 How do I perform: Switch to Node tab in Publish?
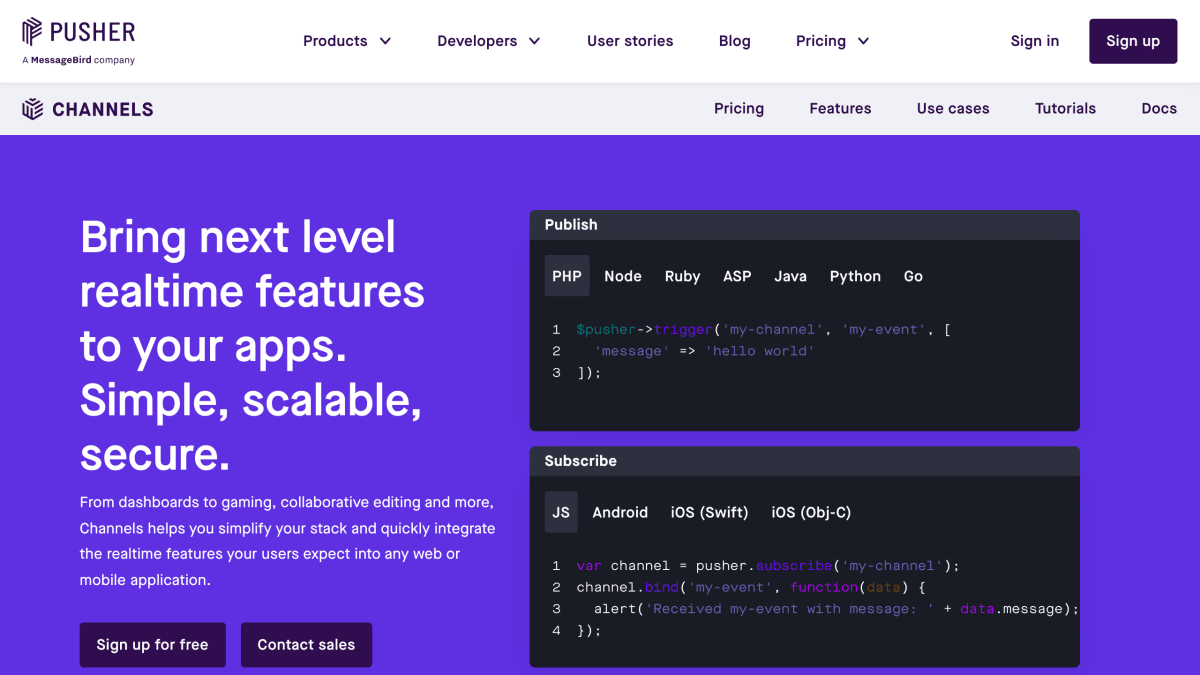pyautogui.click(x=623, y=276)
